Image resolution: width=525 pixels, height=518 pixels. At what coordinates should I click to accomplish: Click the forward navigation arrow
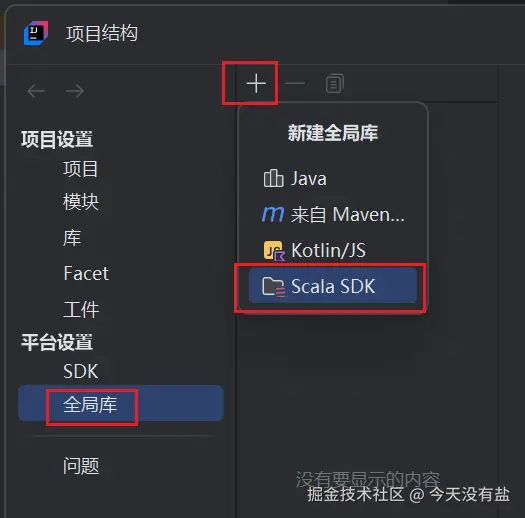pos(75,91)
